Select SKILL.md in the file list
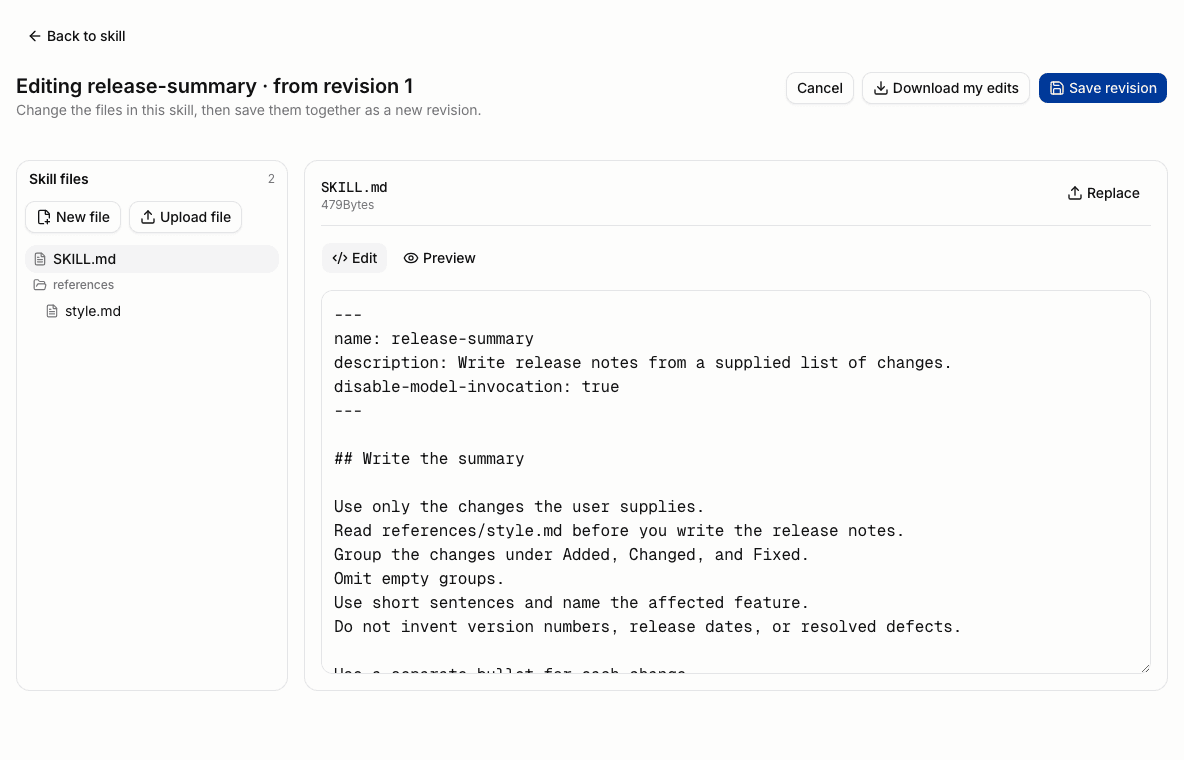 [x=152, y=259]
